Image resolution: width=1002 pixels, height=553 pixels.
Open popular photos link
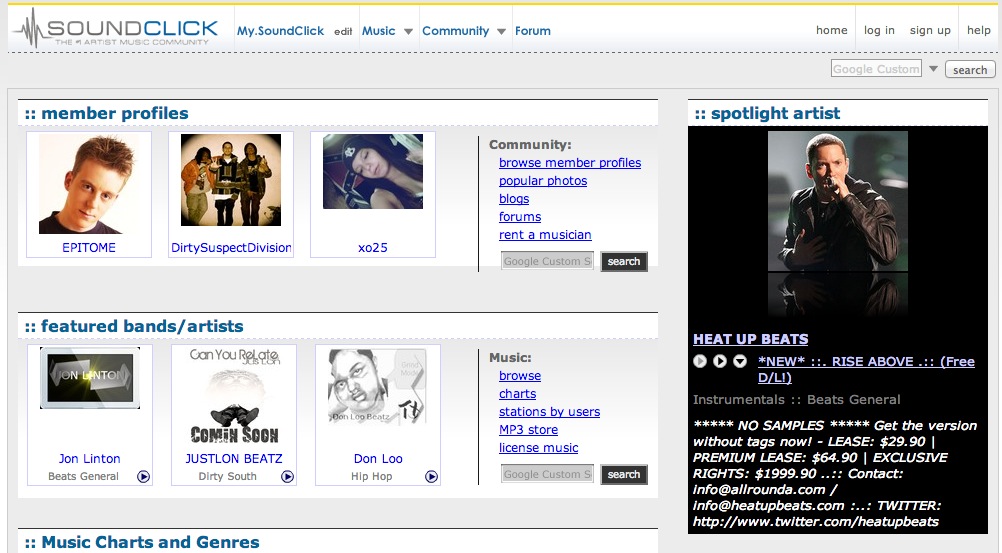pos(543,181)
